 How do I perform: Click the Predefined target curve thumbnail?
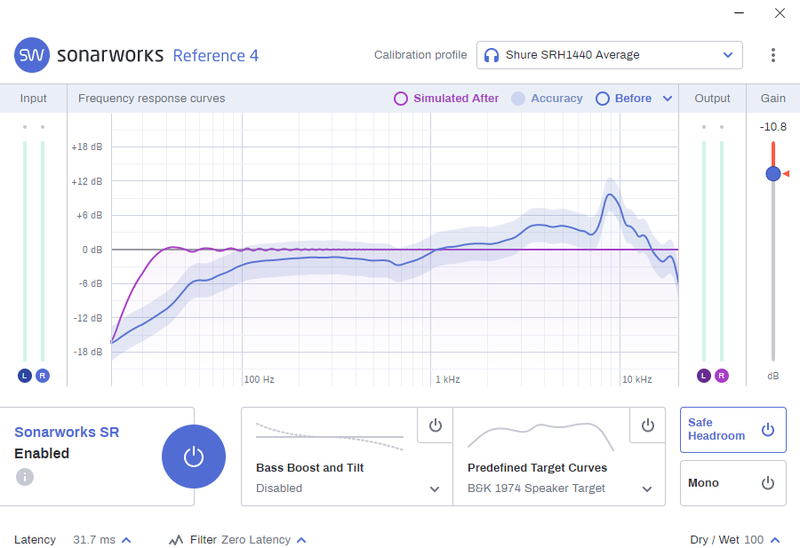pyautogui.click(x=540, y=437)
